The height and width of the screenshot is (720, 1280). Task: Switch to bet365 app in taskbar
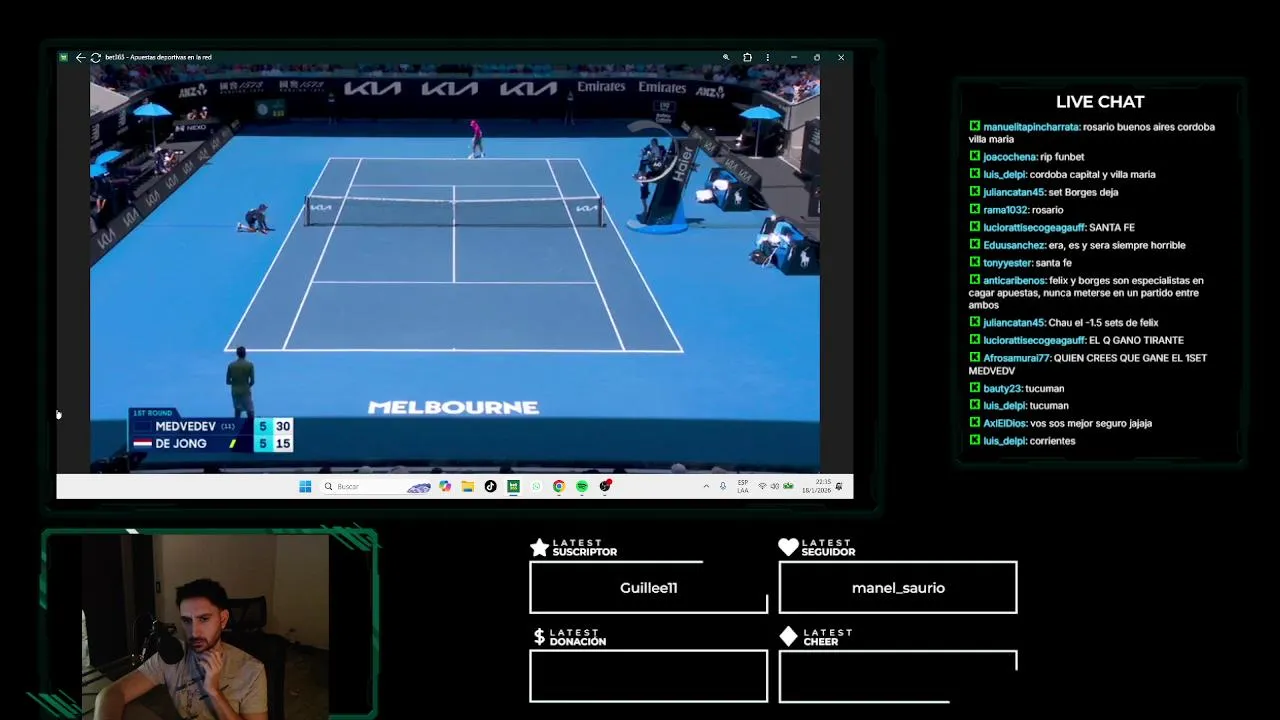[513, 486]
